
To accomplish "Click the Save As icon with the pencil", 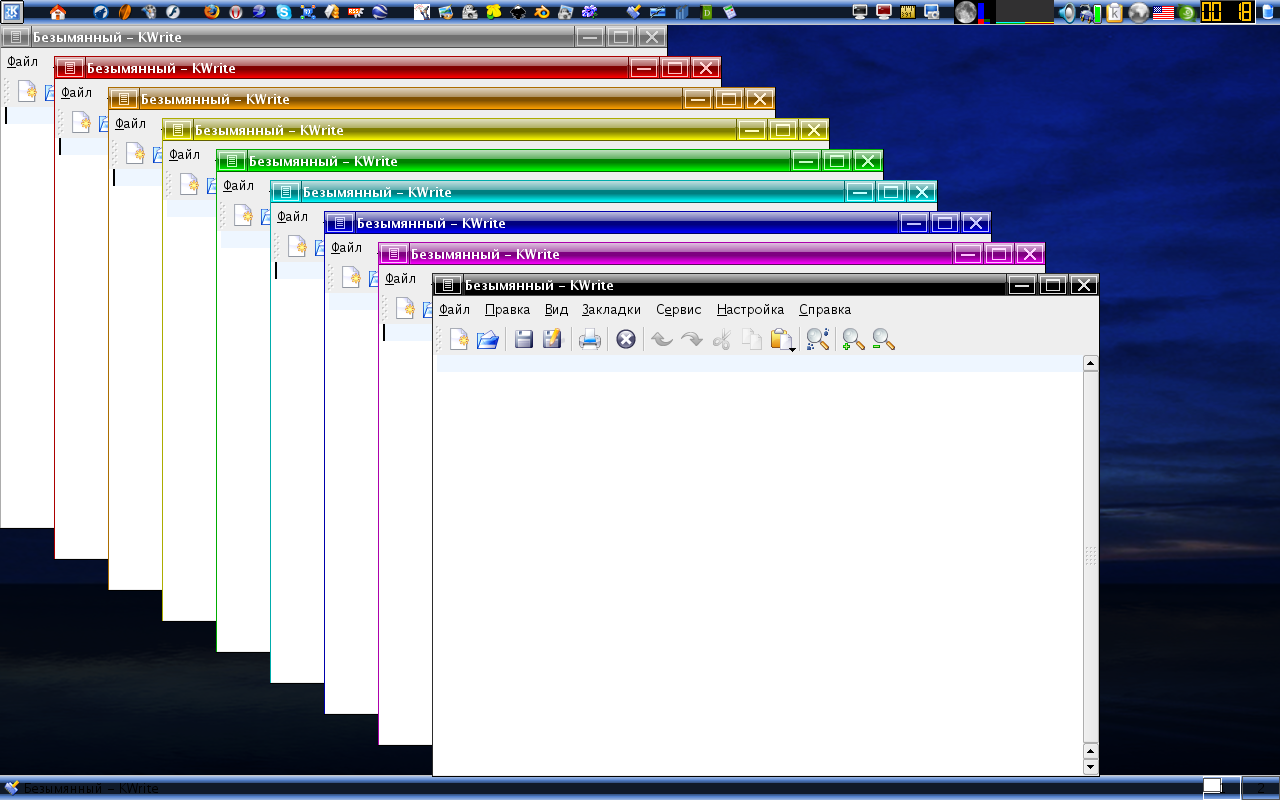I will tap(552, 340).
